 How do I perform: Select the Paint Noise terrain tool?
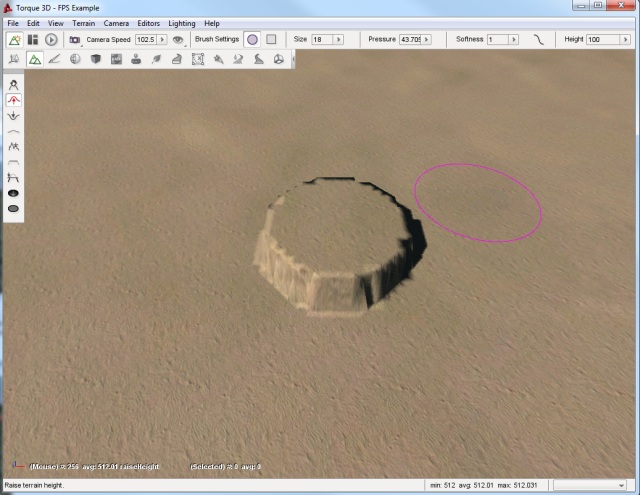point(14,146)
